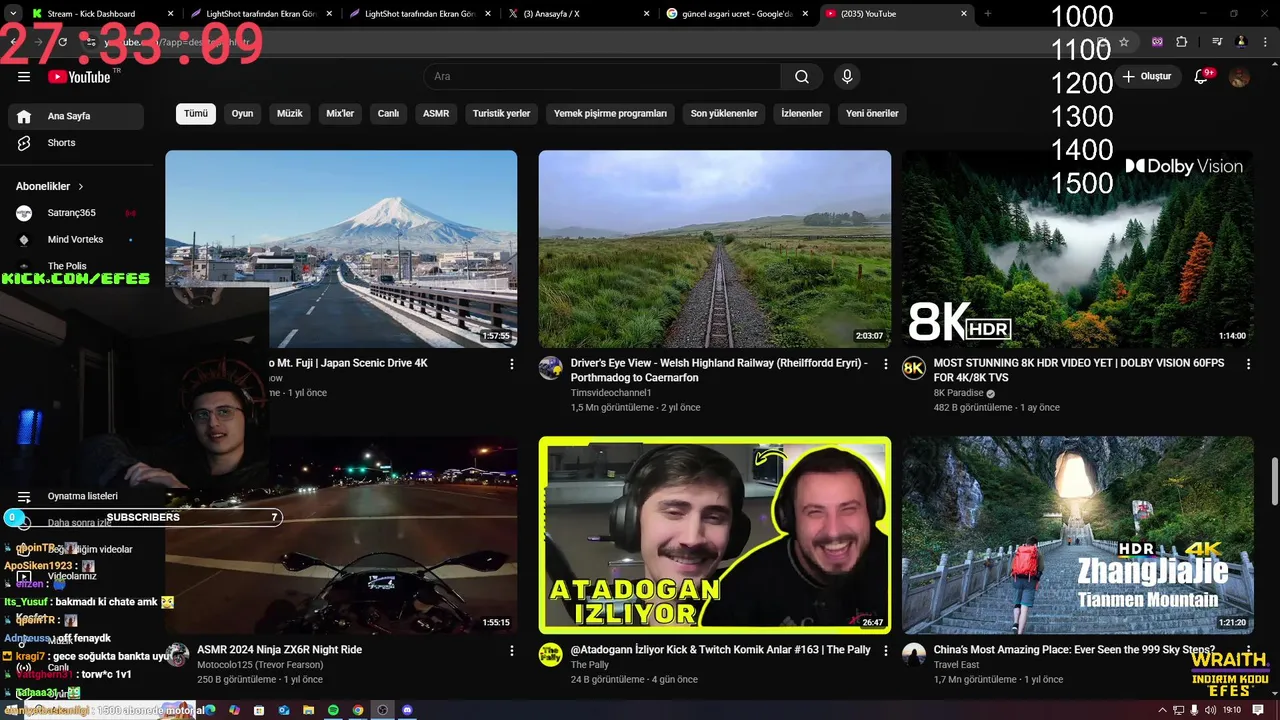Go to Ana Sayfa in sidebar
Viewport: 1280px width, 720px height.
(x=76, y=116)
